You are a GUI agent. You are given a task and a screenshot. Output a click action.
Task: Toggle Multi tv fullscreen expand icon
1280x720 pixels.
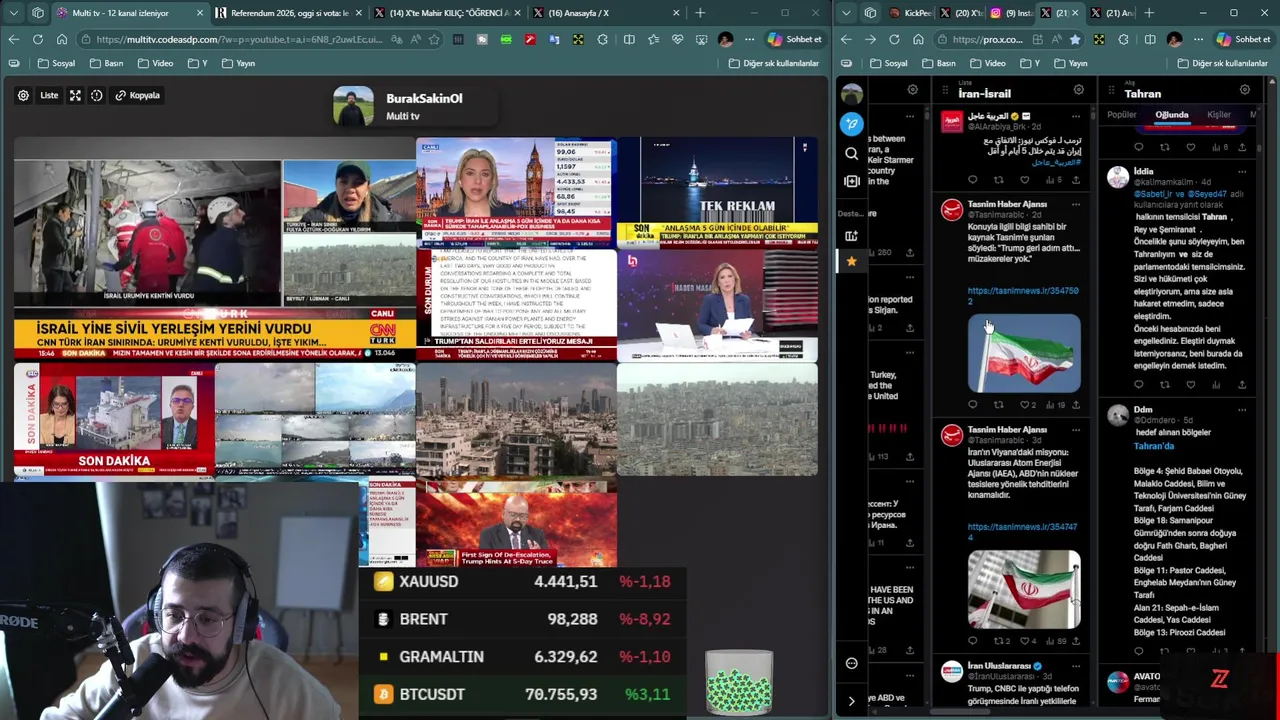point(75,95)
